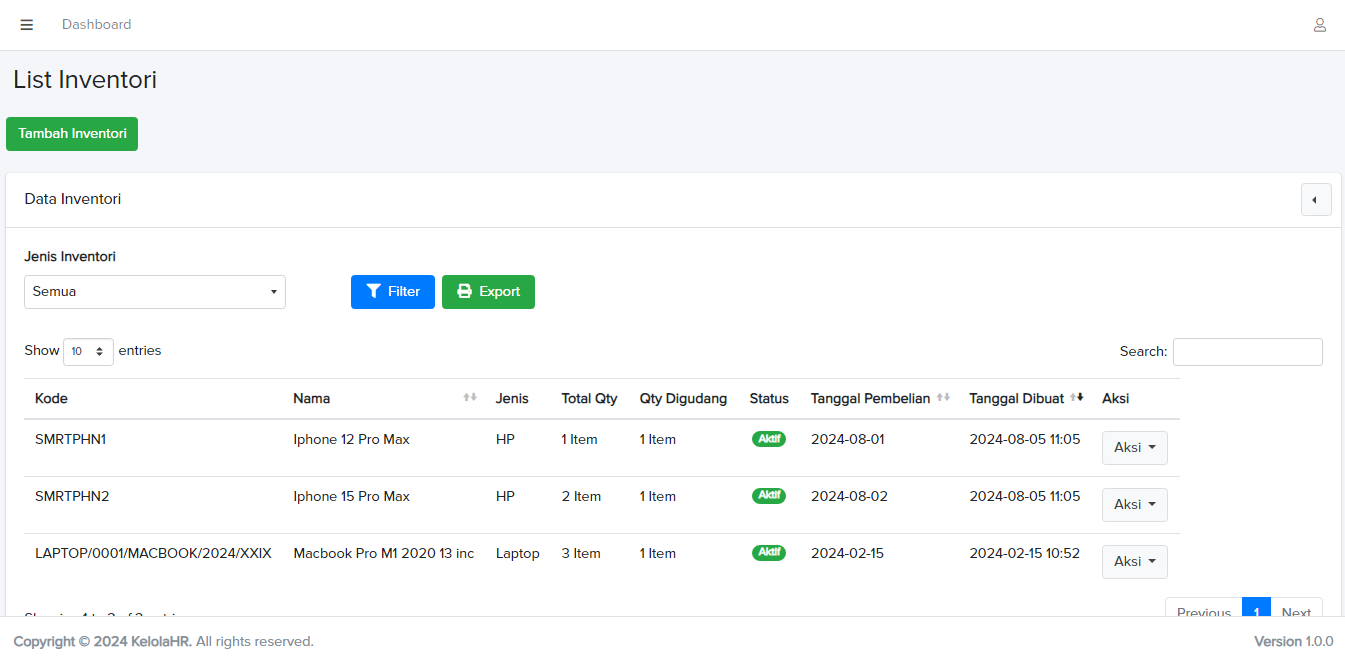This screenshot has width=1345, height=667.
Task: Go to Next pagination page
Action: coord(1296,608)
